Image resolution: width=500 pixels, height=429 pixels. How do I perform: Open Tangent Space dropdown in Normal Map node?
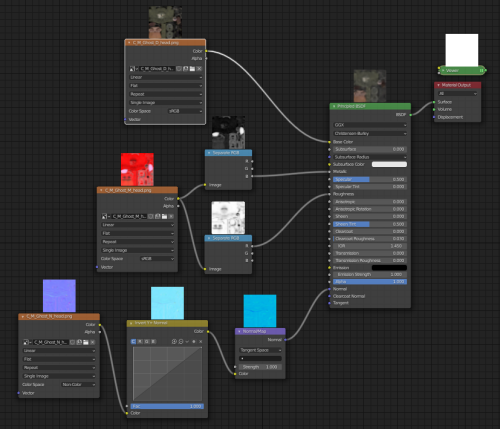[261, 350]
